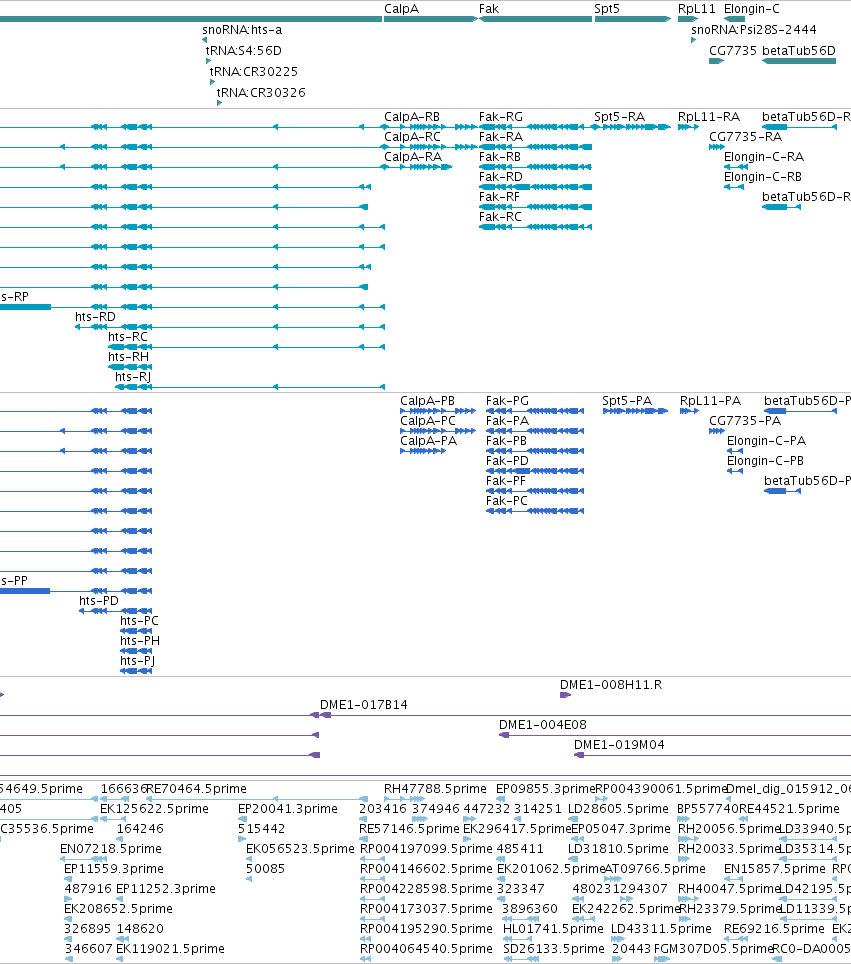The height and width of the screenshot is (964, 851).
Task: Select the Spt5-RA transcript label
Action: 620,117
